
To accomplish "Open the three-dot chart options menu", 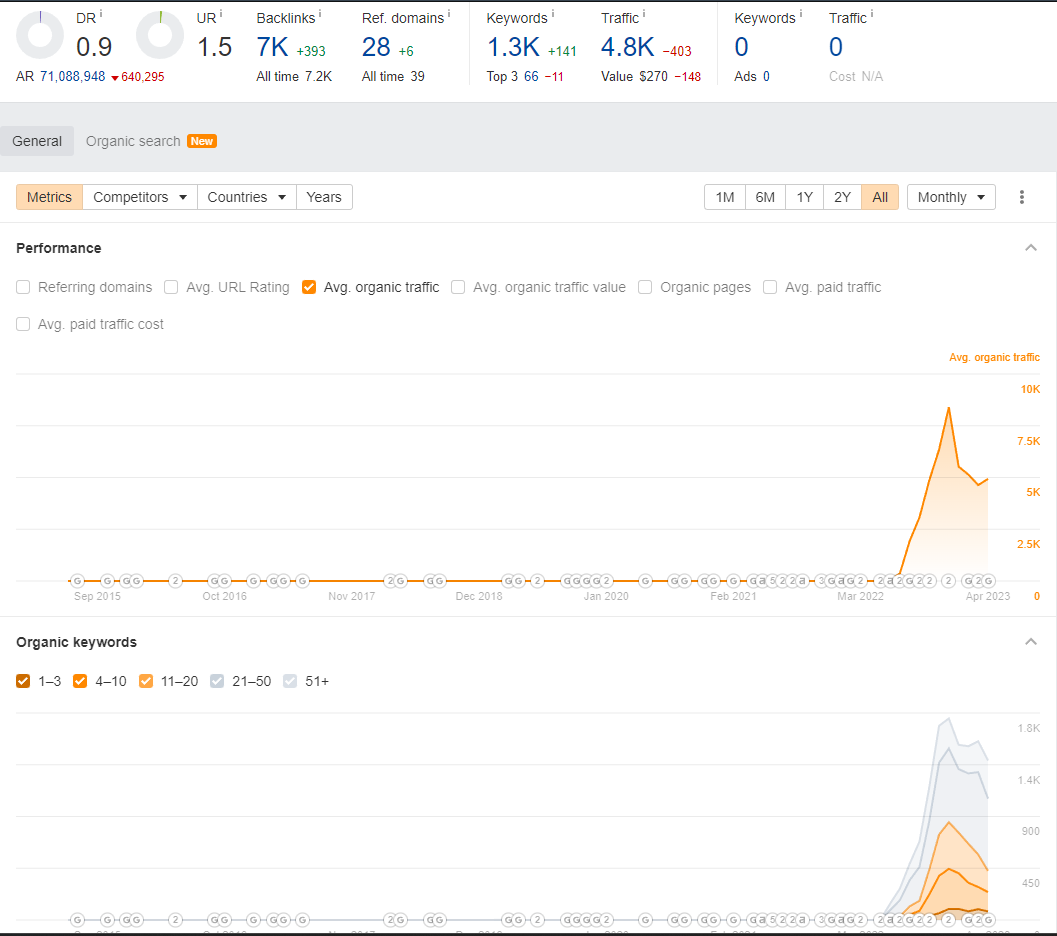I will click(1021, 197).
